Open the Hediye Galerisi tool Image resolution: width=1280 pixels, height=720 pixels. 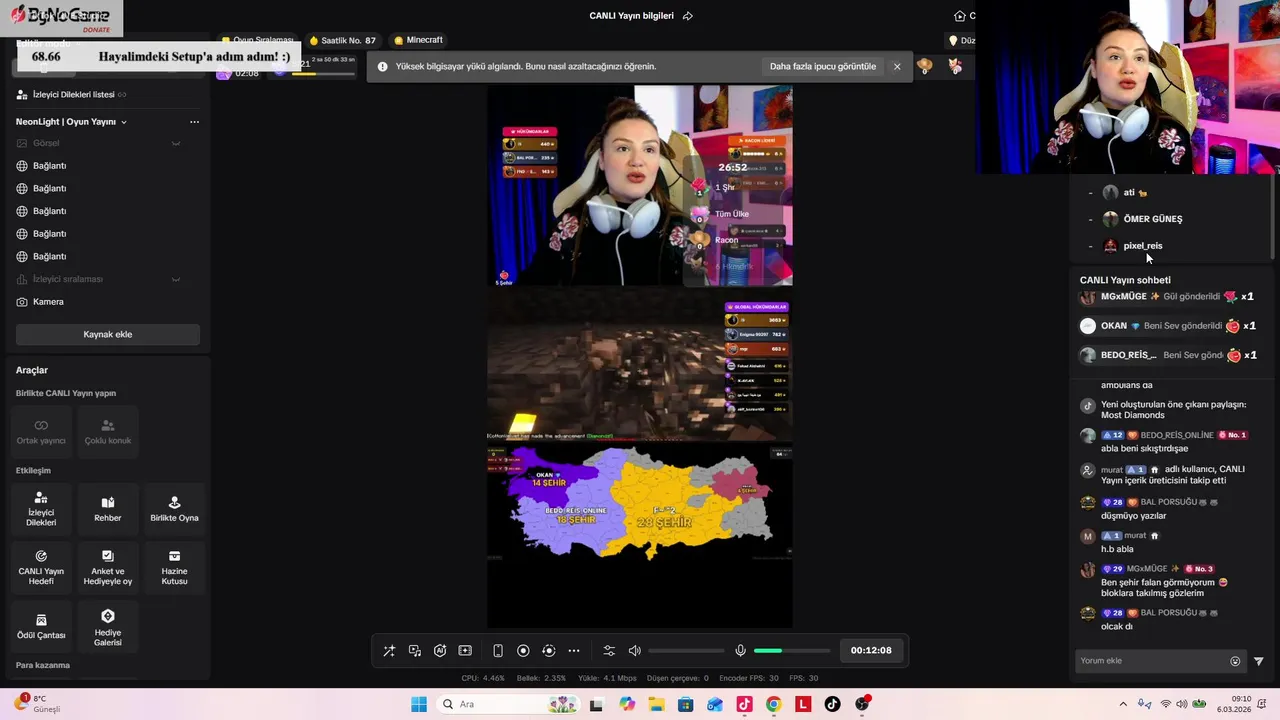[x=108, y=626]
